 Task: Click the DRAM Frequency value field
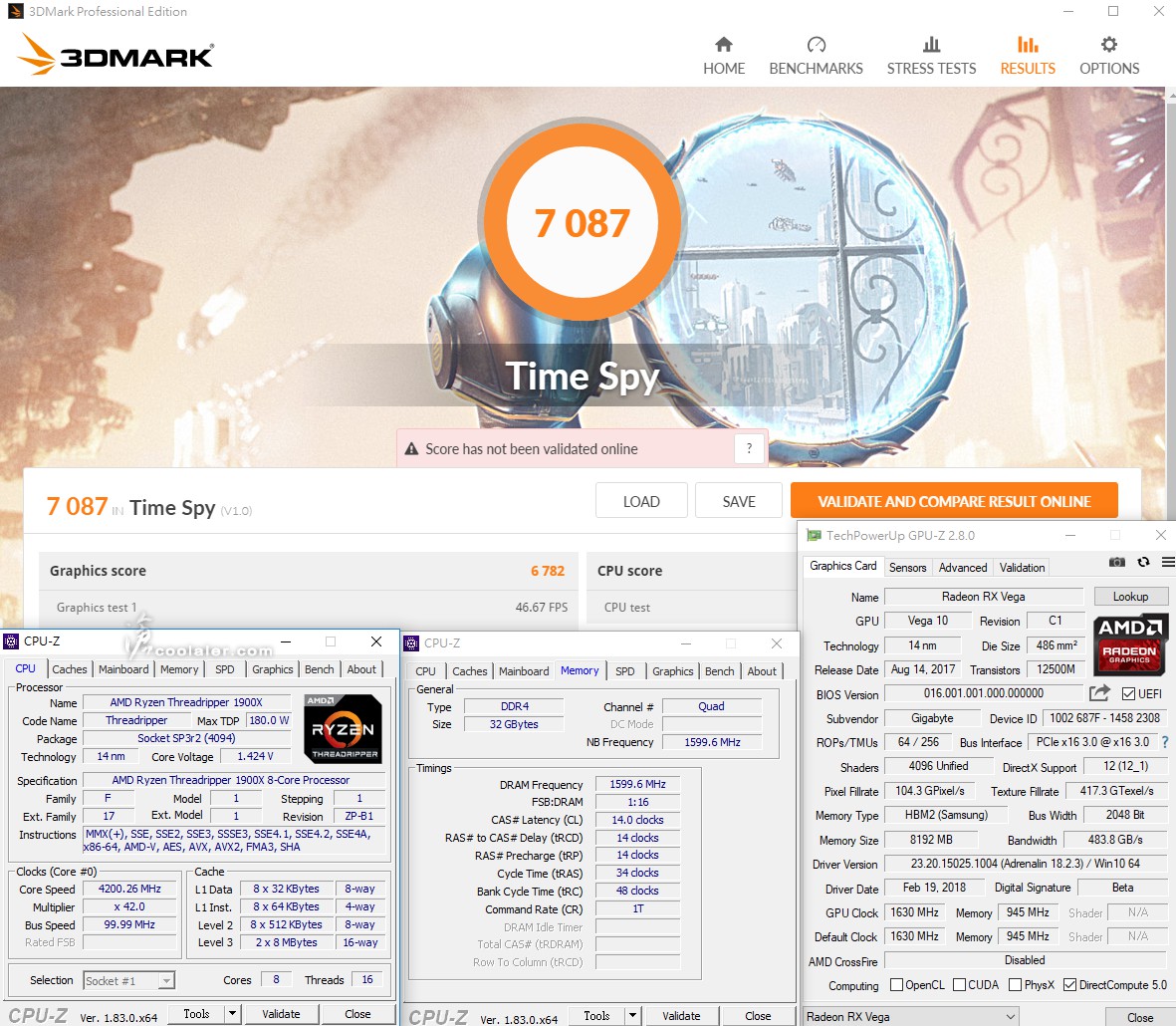[637, 784]
